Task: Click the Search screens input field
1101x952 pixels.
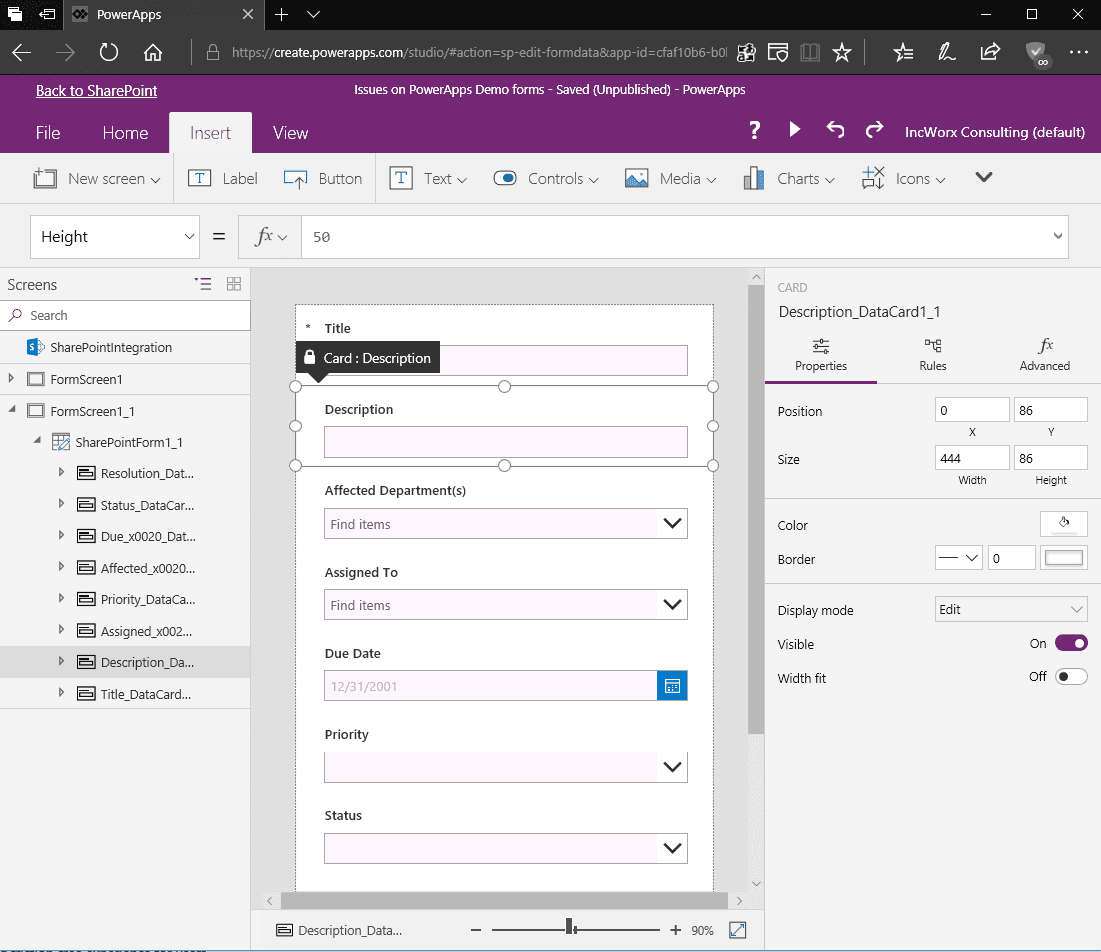Action: coord(125,315)
